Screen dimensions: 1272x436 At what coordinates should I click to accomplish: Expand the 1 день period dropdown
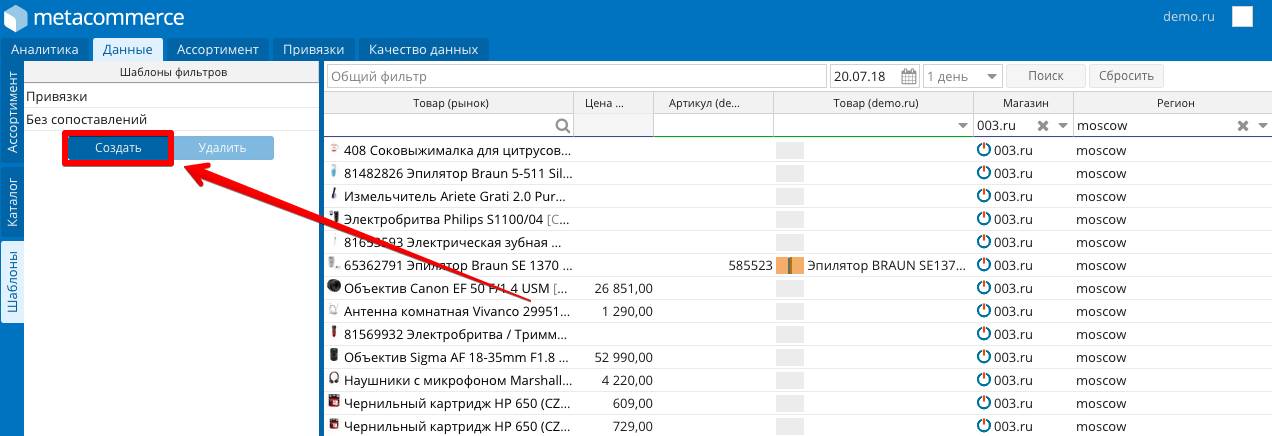(x=992, y=76)
